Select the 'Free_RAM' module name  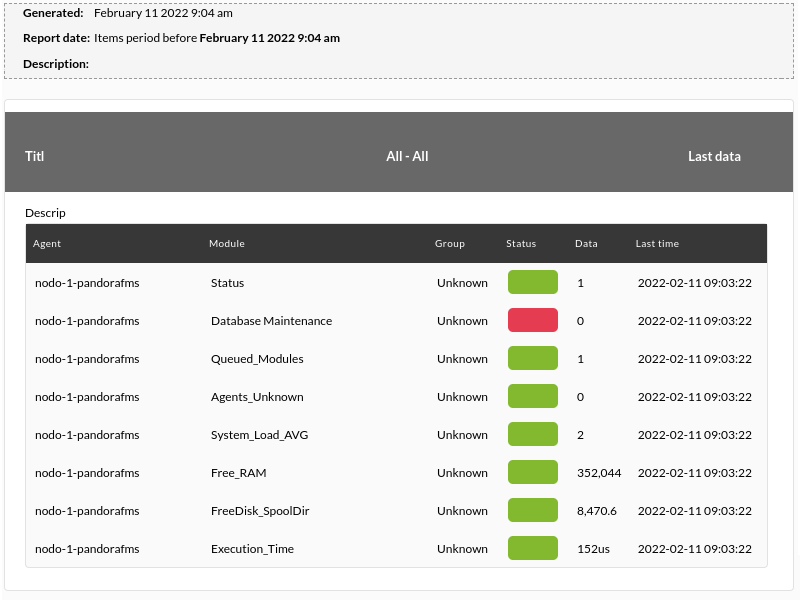(x=239, y=473)
